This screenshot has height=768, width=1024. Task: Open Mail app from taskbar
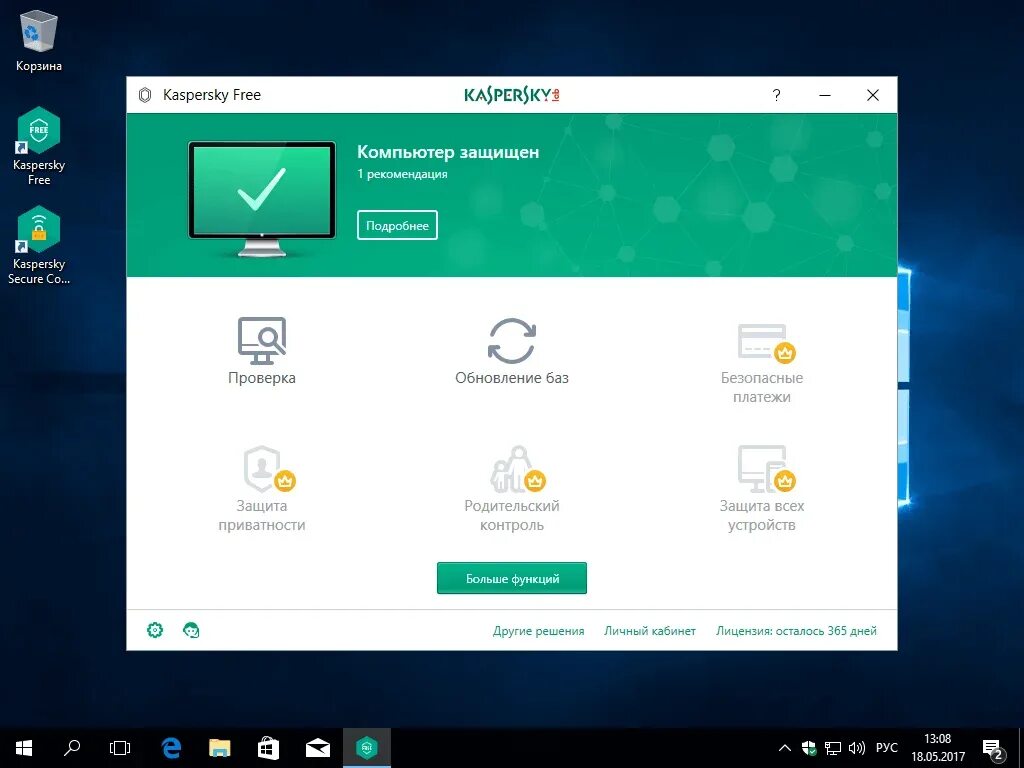click(317, 748)
